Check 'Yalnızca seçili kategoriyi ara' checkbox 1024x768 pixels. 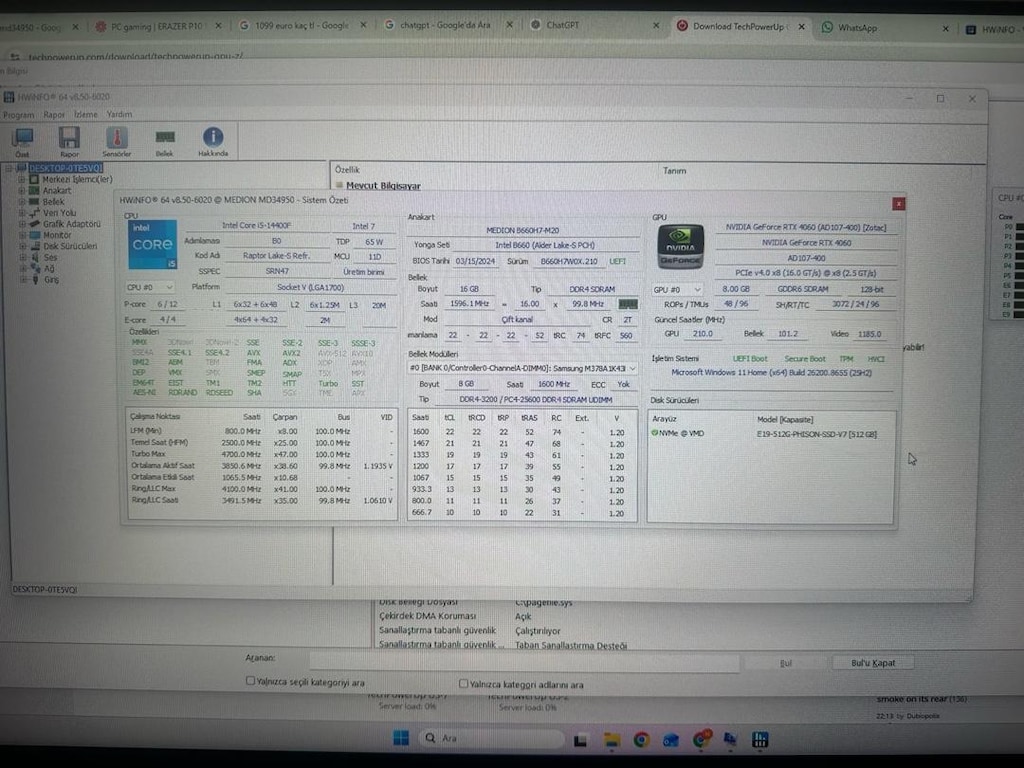click(x=250, y=680)
